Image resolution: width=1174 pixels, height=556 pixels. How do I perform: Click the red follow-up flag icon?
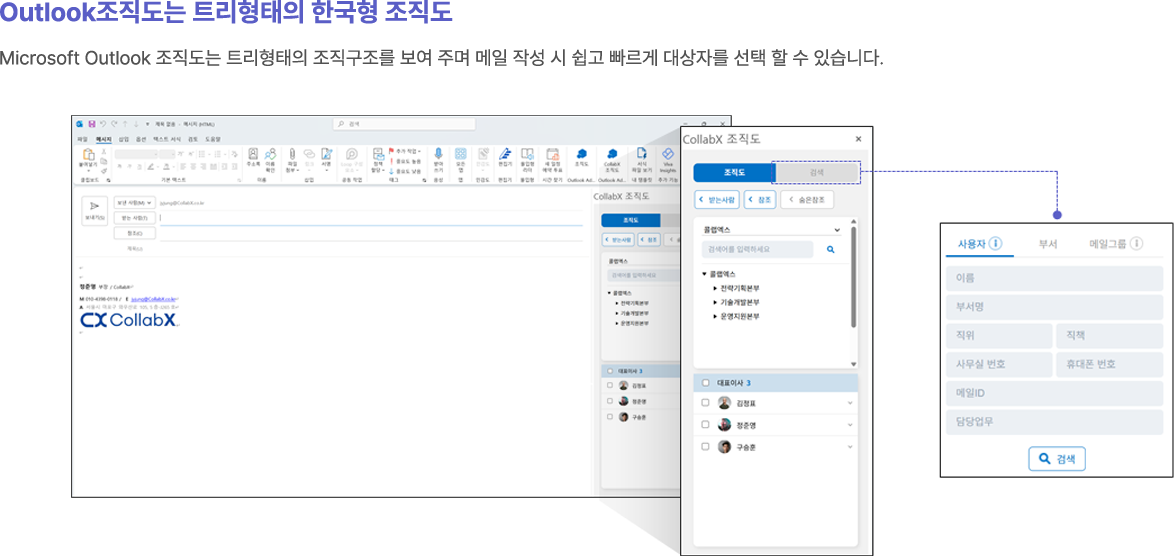click(x=392, y=150)
